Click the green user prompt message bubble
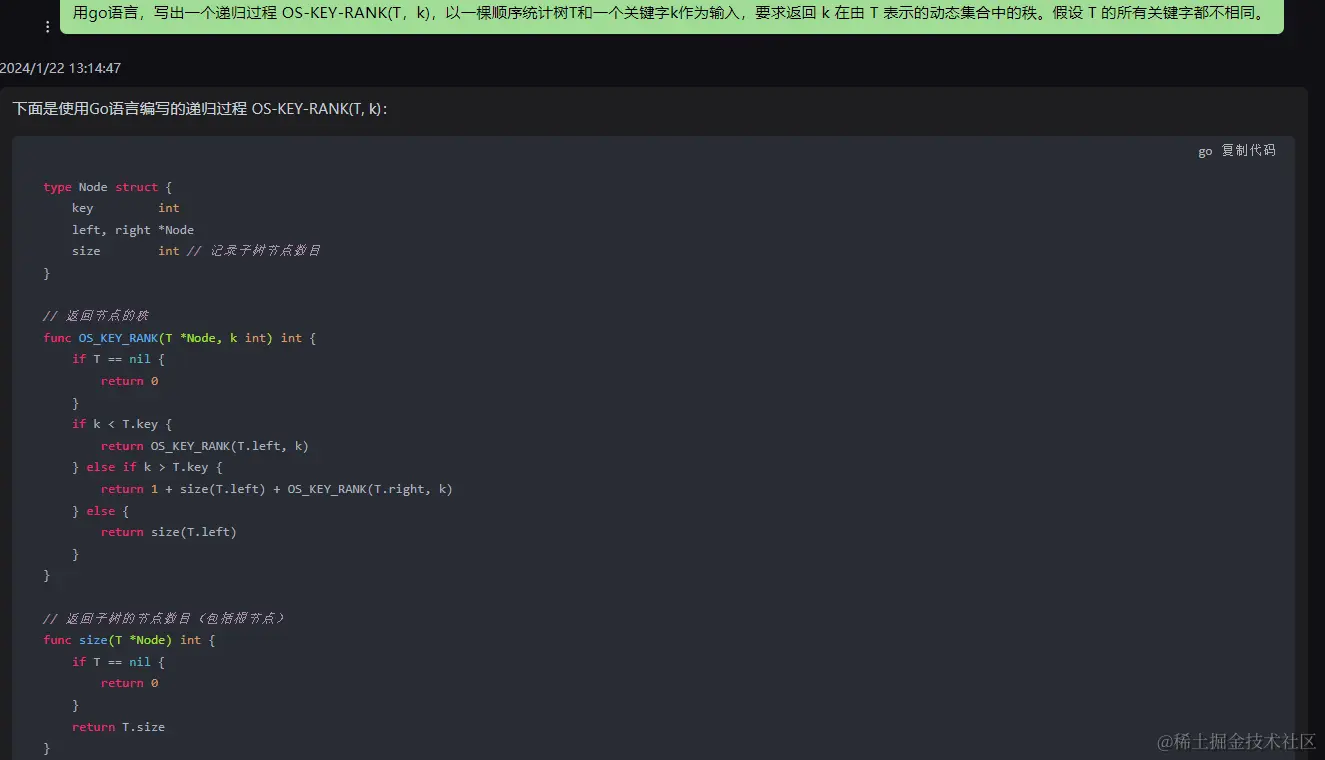Screen dimensions: 1325x760 pos(671,16)
